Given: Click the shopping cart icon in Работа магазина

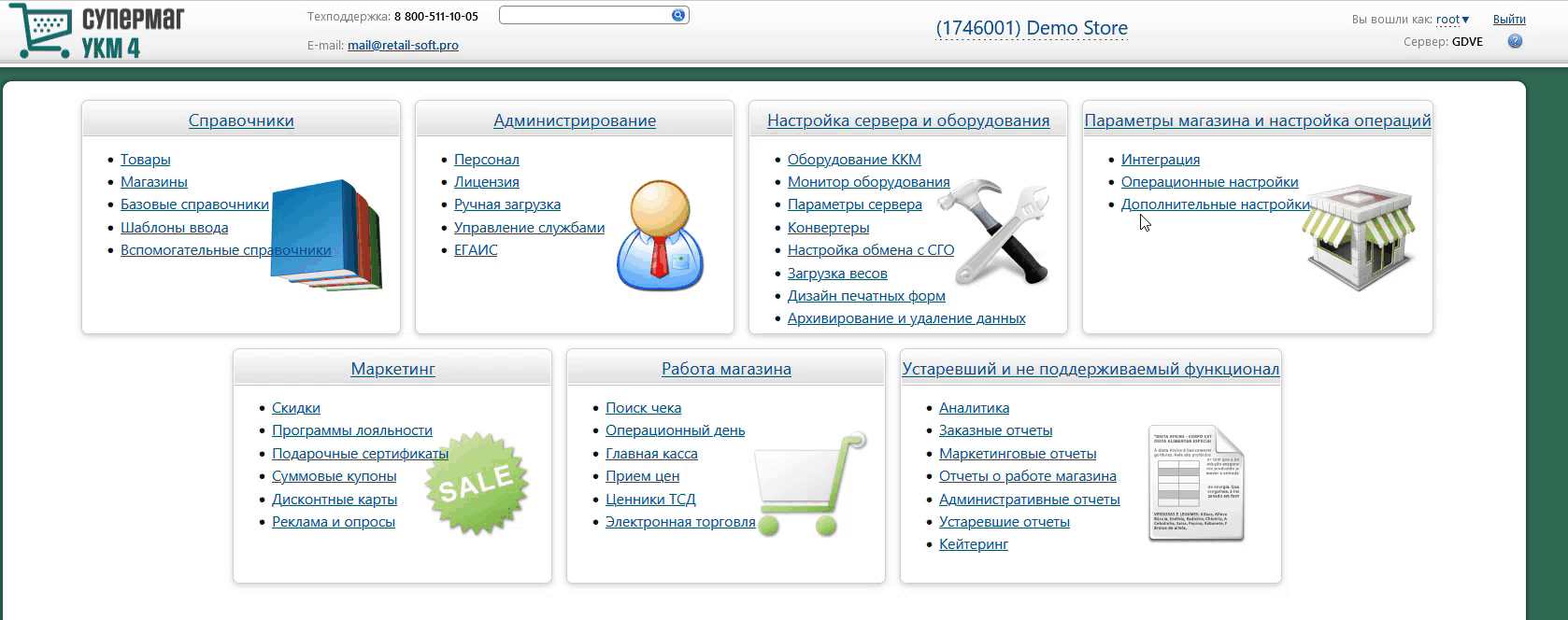Looking at the screenshot, I should [808, 484].
